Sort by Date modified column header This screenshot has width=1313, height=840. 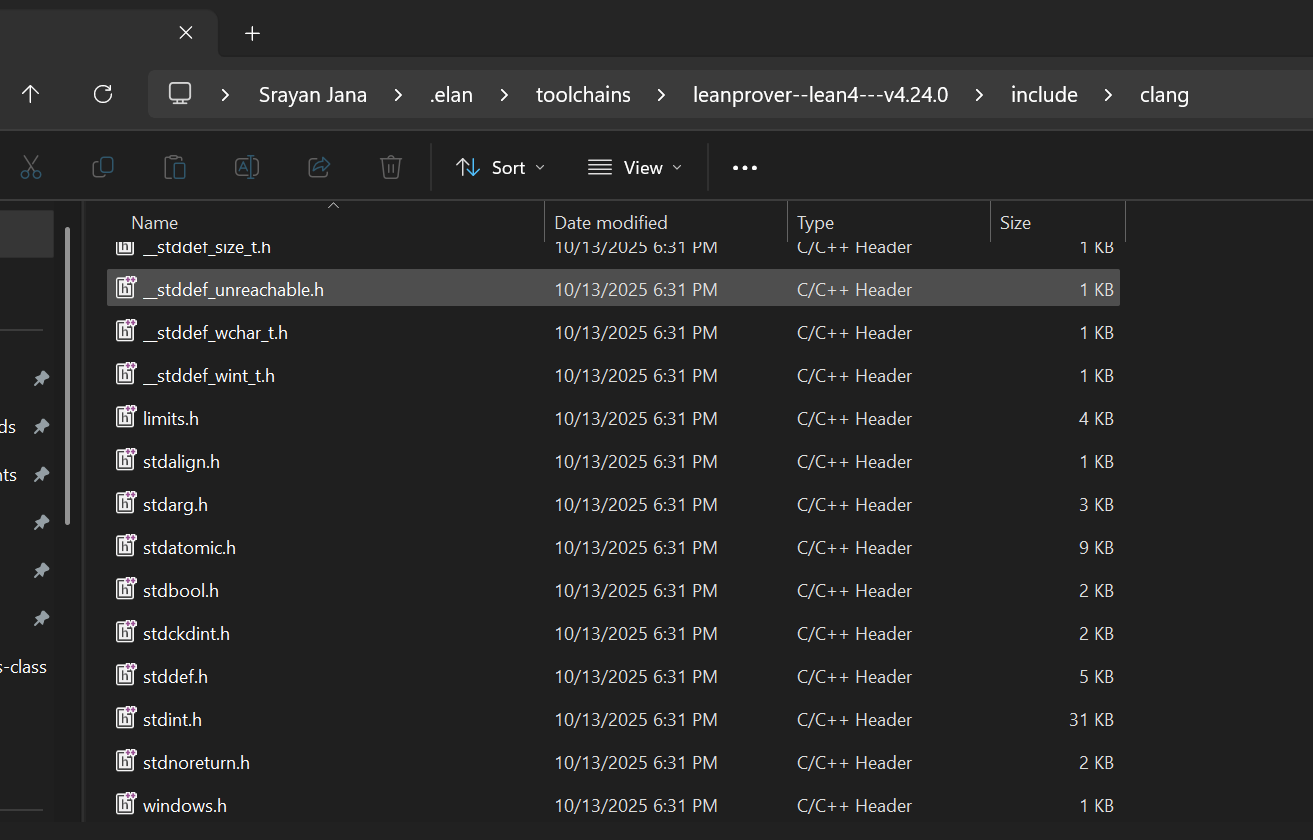click(611, 223)
